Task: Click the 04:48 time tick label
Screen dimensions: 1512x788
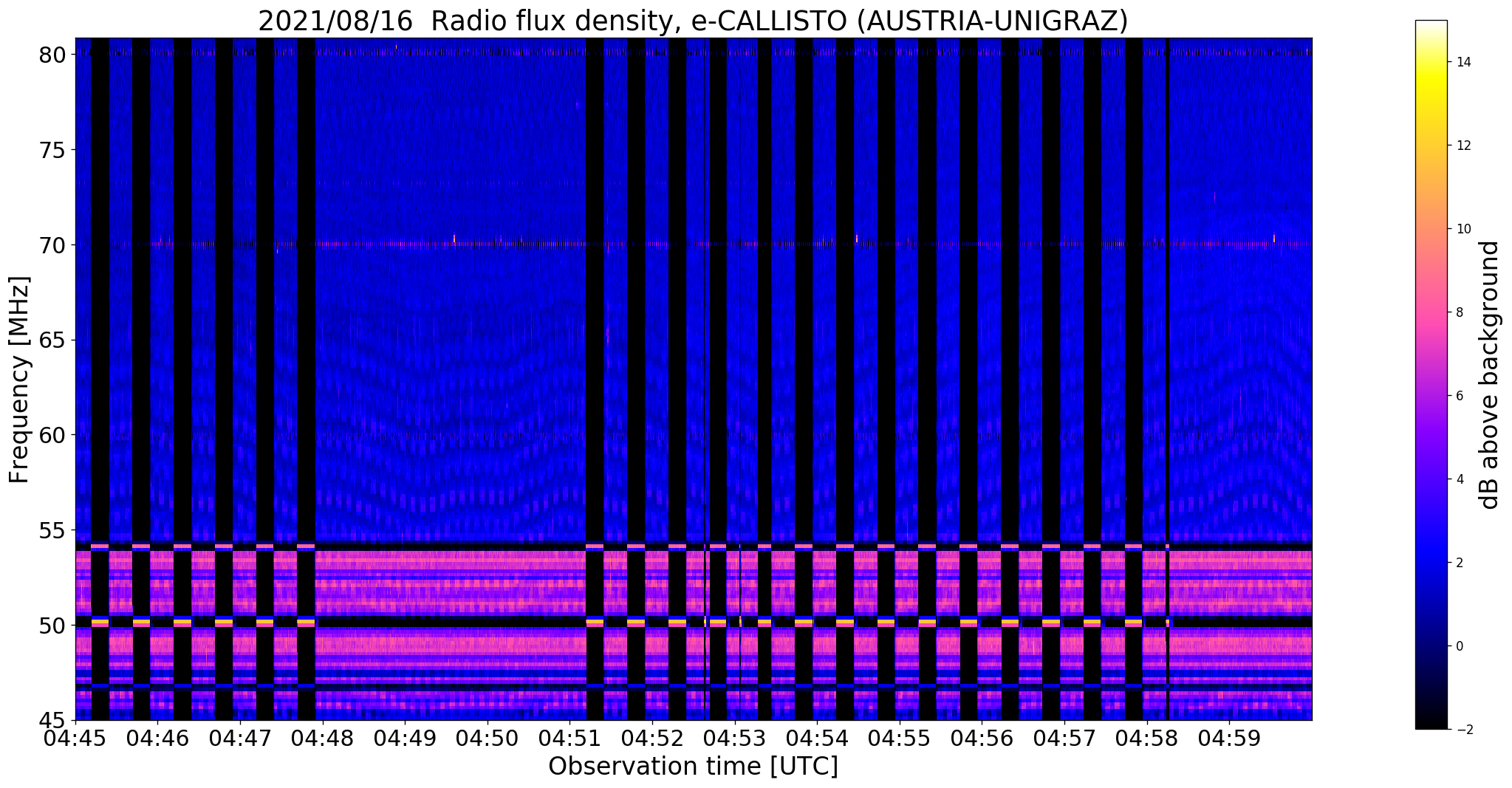Action: point(323,739)
